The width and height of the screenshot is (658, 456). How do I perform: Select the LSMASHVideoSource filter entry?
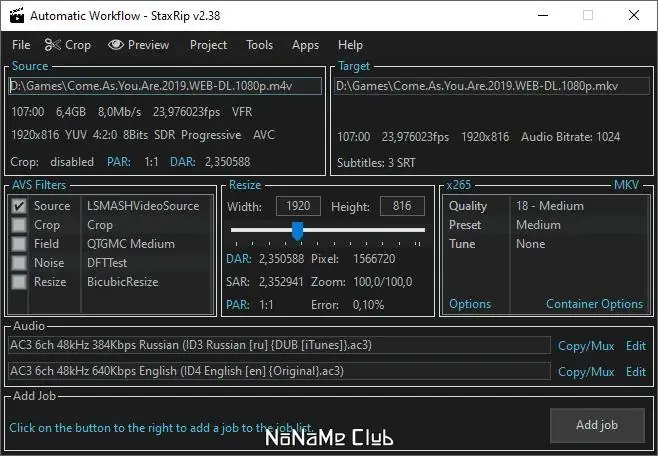coord(143,206)
